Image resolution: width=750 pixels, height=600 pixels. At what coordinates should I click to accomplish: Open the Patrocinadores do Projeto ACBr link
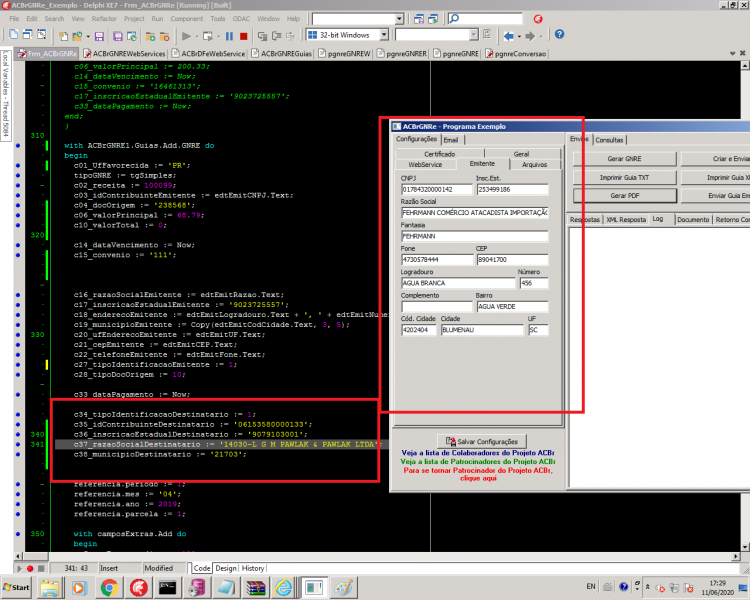[478, 462]
